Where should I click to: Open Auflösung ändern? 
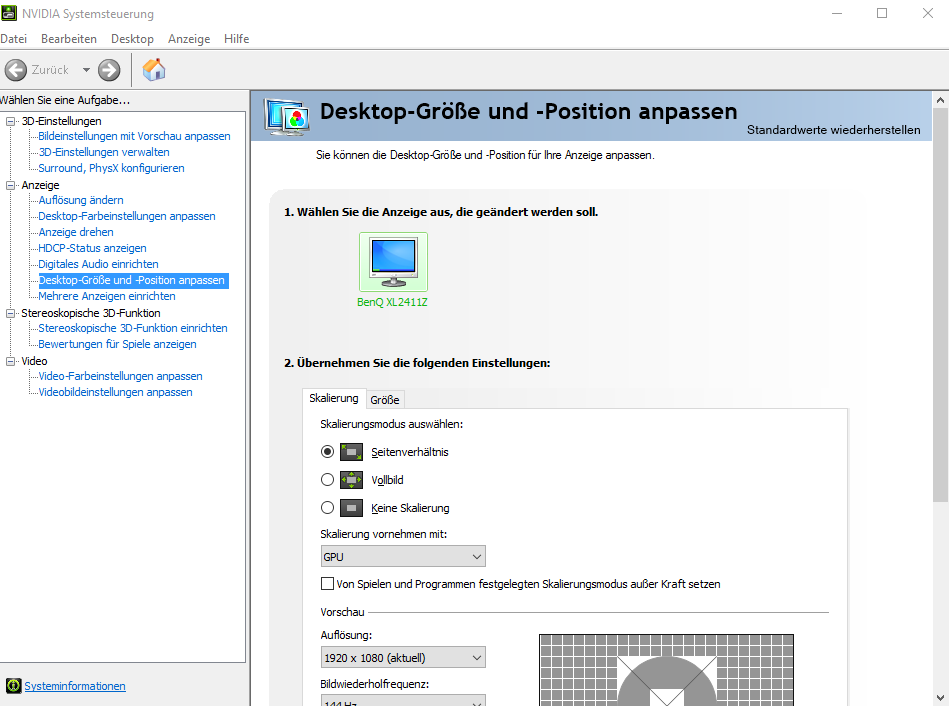pyautogui.click(x=81, y=200)
